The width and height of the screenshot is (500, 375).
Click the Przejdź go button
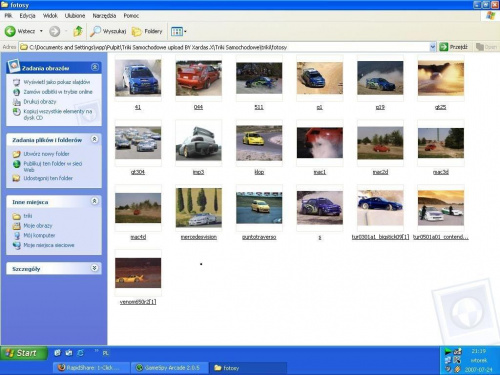pos(454,47)
